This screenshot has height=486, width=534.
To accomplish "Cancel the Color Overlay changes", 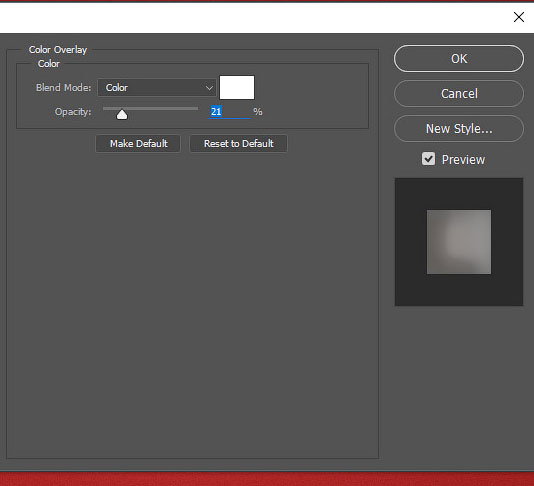I will [x=459, y=93].
